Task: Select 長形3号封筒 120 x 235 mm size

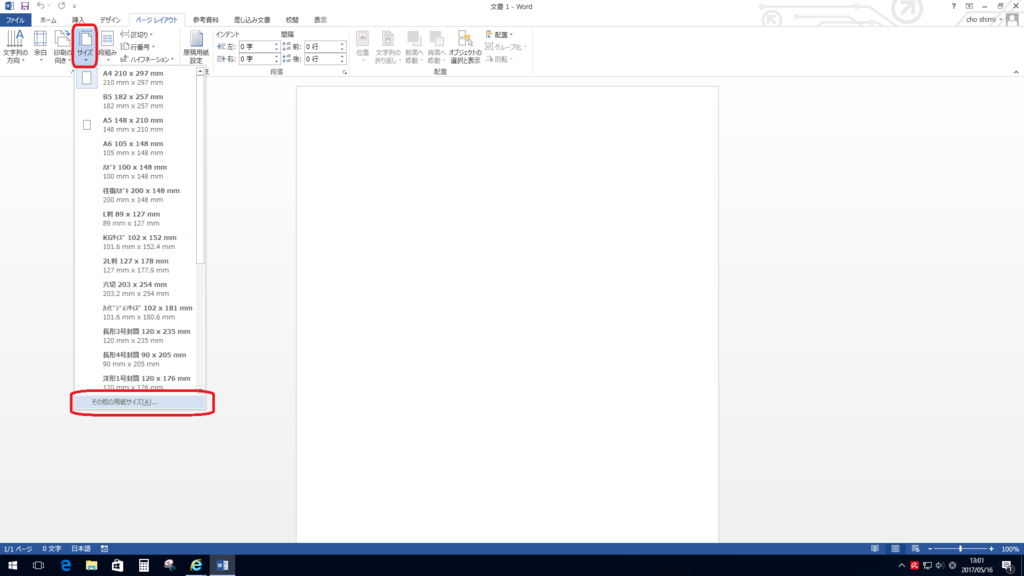Action: click(x=135, y=336)
